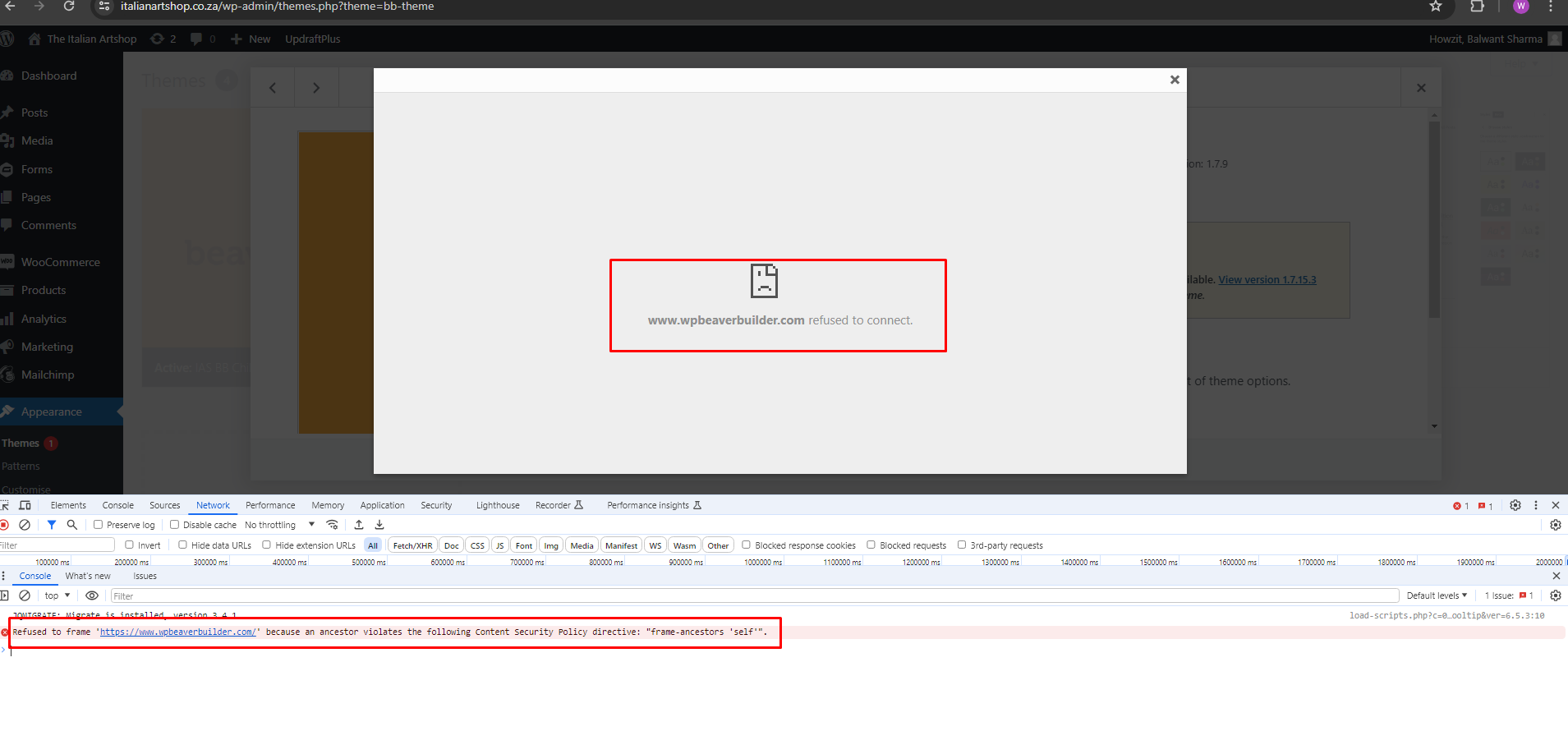This screenshot has height=754, width=1568.
Task: Toggle the network filter funnel icon
Action: point(52,525)
